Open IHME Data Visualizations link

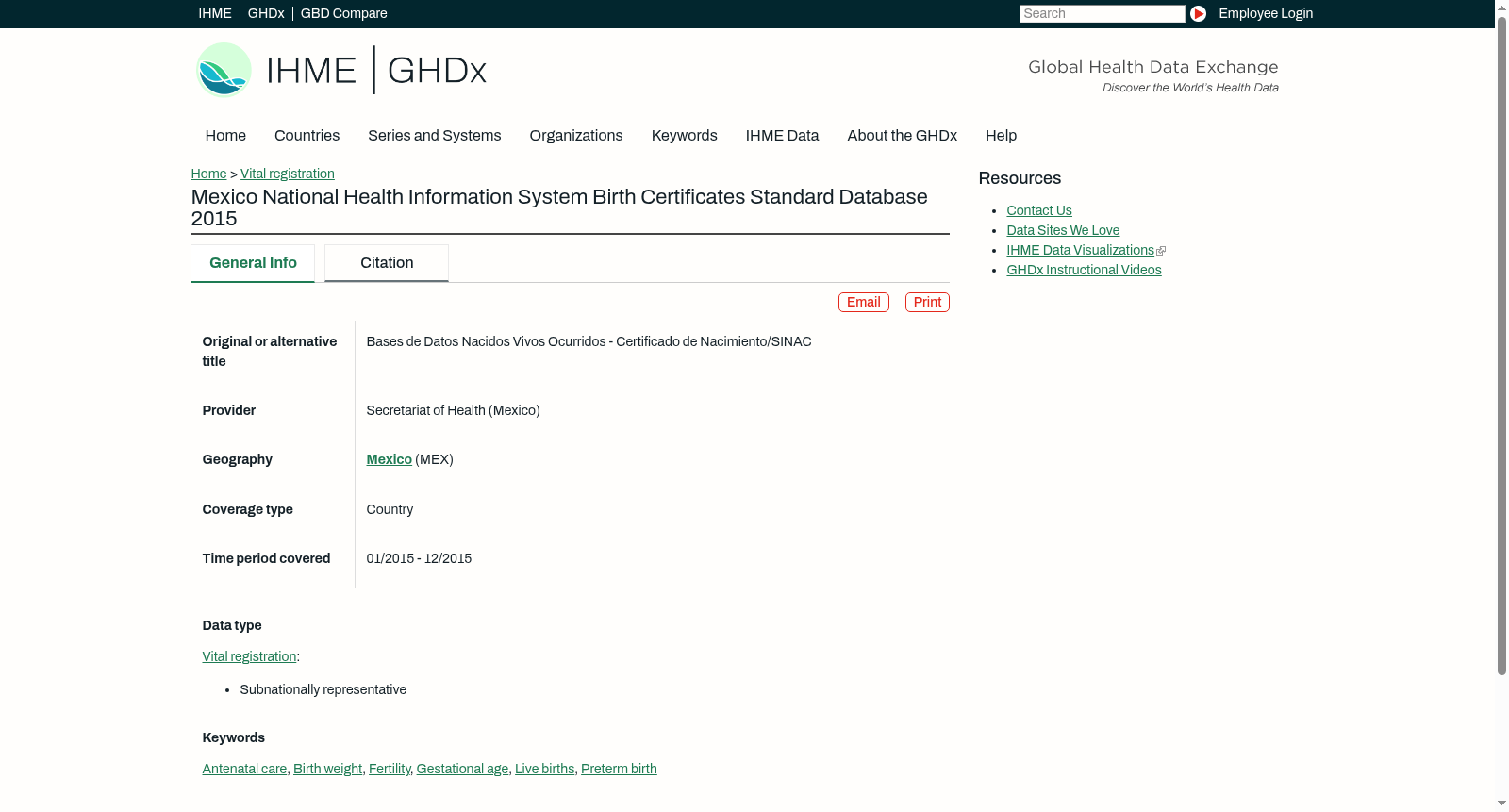(1080, 250)
